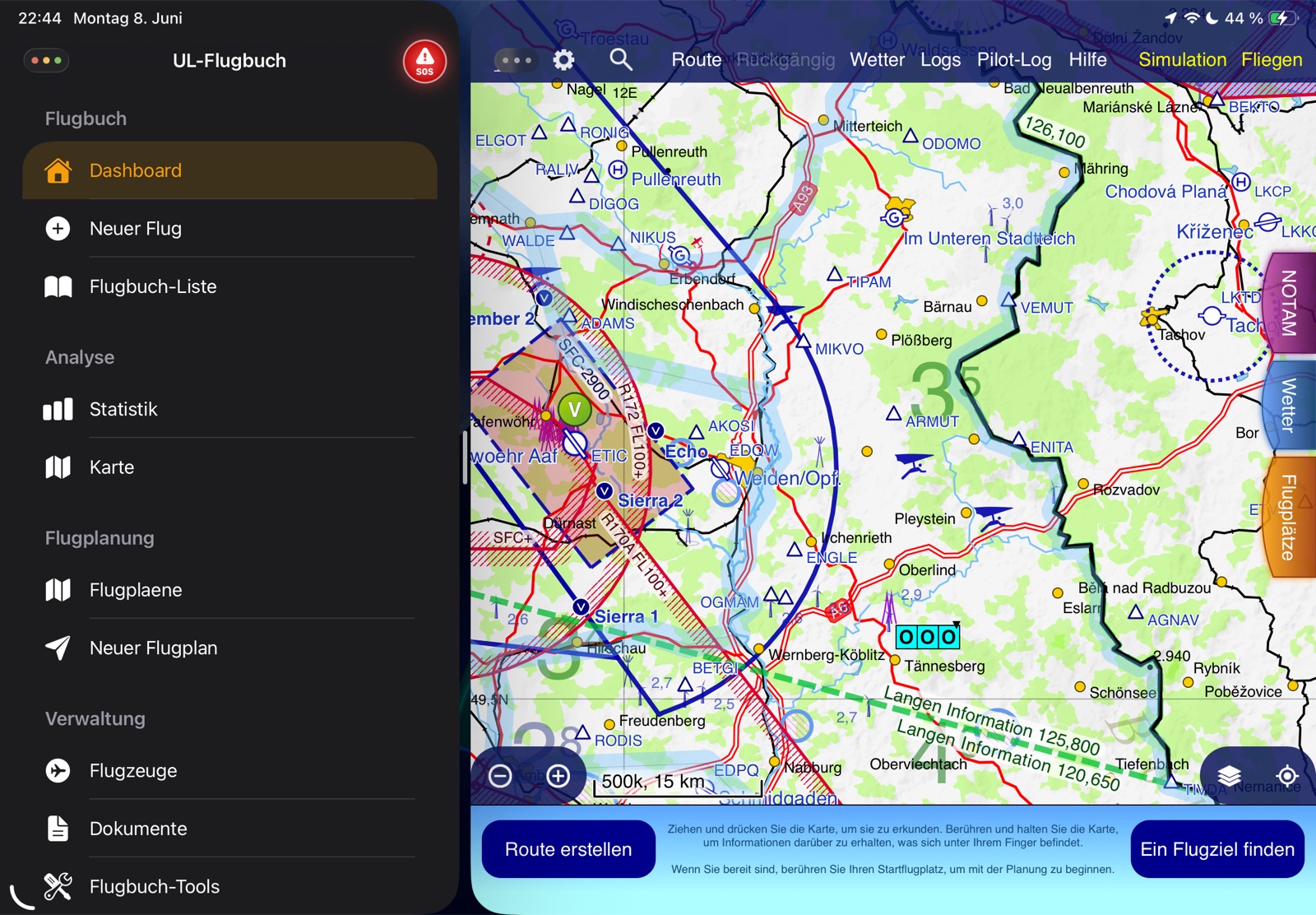Screen dimensions: 1316x915
Task: Zoom out the map with minus button
Action: pyautogui.click(x=500, y=775)
